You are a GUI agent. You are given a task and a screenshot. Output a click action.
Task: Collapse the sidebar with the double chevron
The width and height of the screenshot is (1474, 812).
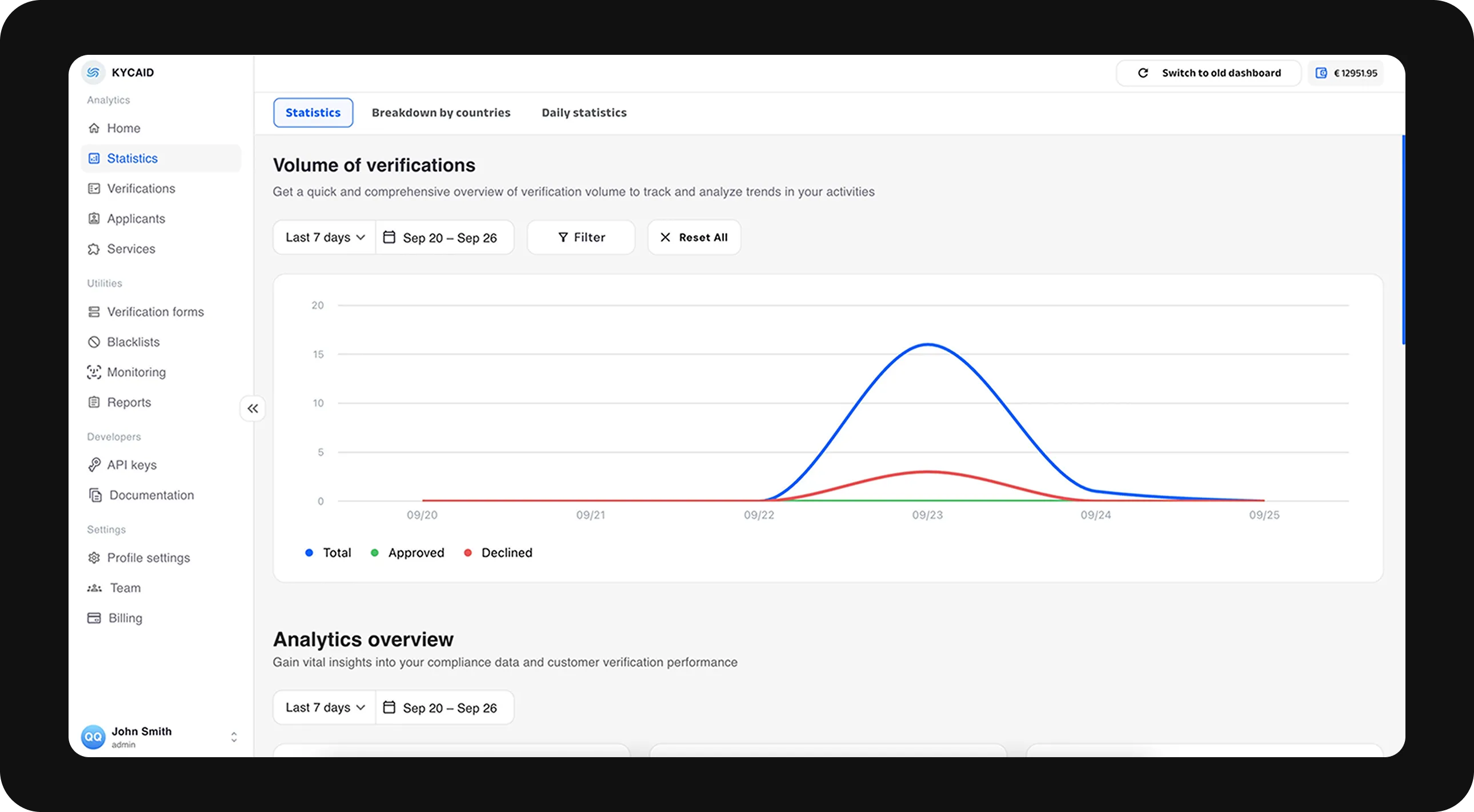[253, 408]
